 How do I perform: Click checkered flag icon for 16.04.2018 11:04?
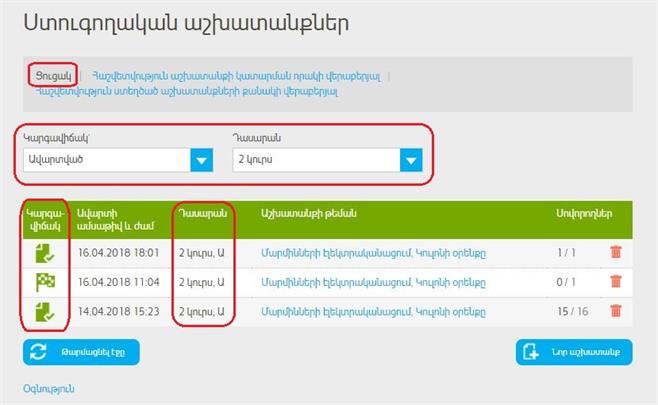(44, 281)
